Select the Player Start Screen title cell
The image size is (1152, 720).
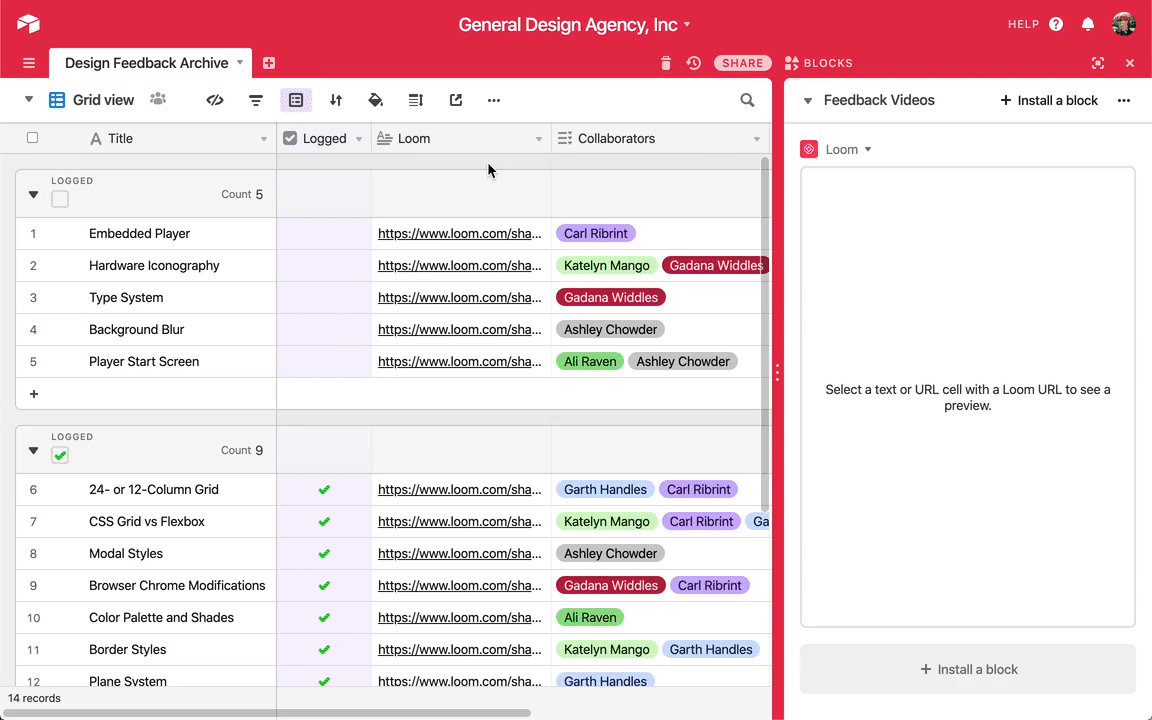tap(144, 361)
